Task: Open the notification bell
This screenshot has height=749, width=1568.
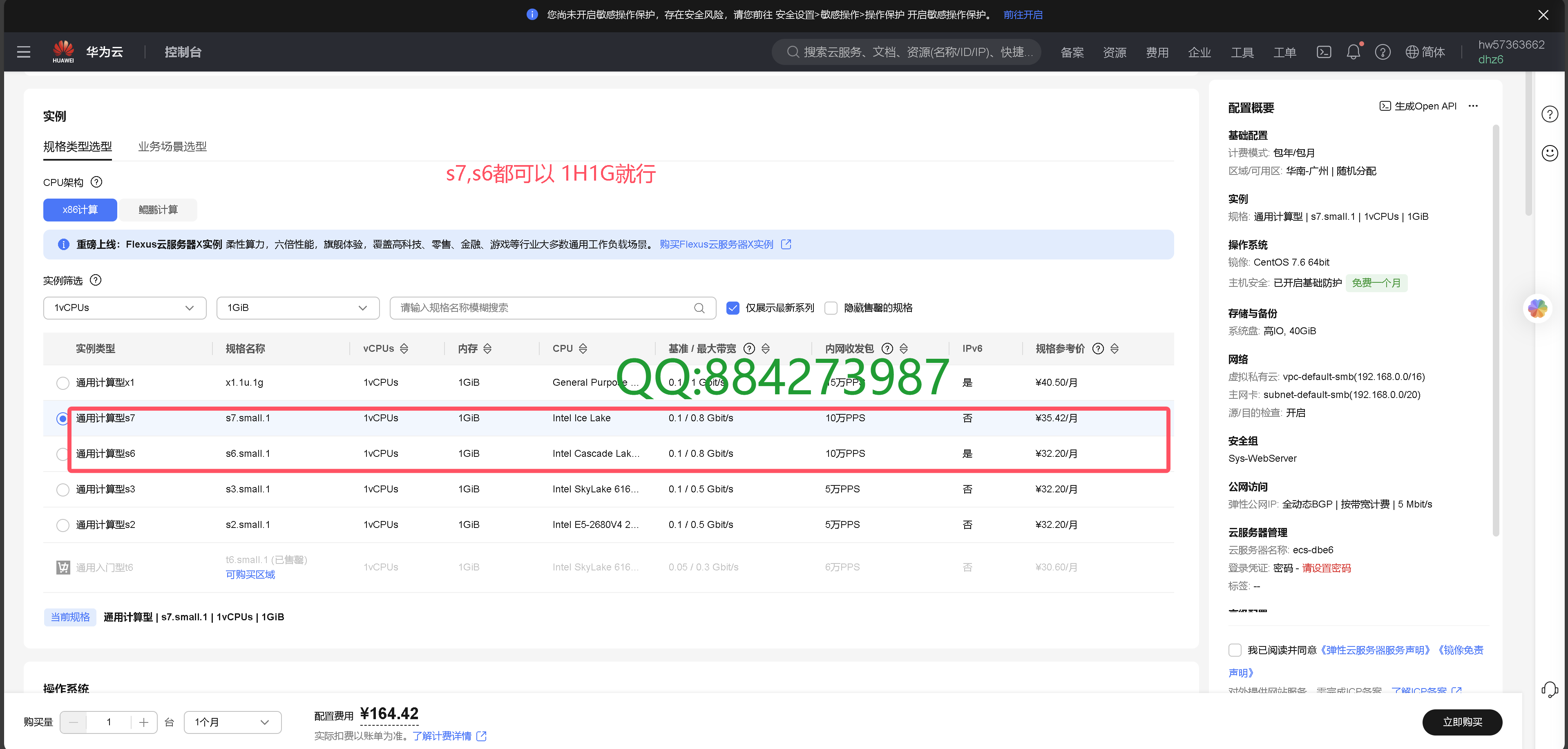Action: tap(1353, 52)
